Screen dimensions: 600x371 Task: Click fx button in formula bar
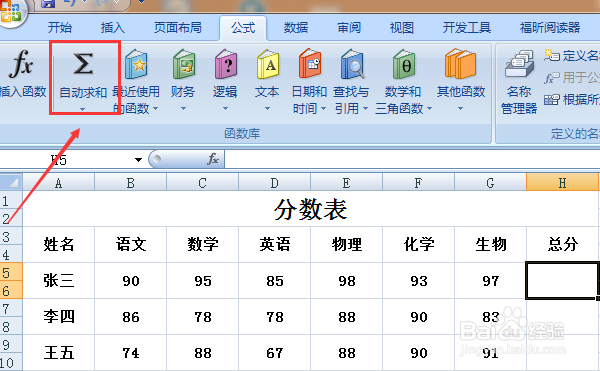pos(213,159)
